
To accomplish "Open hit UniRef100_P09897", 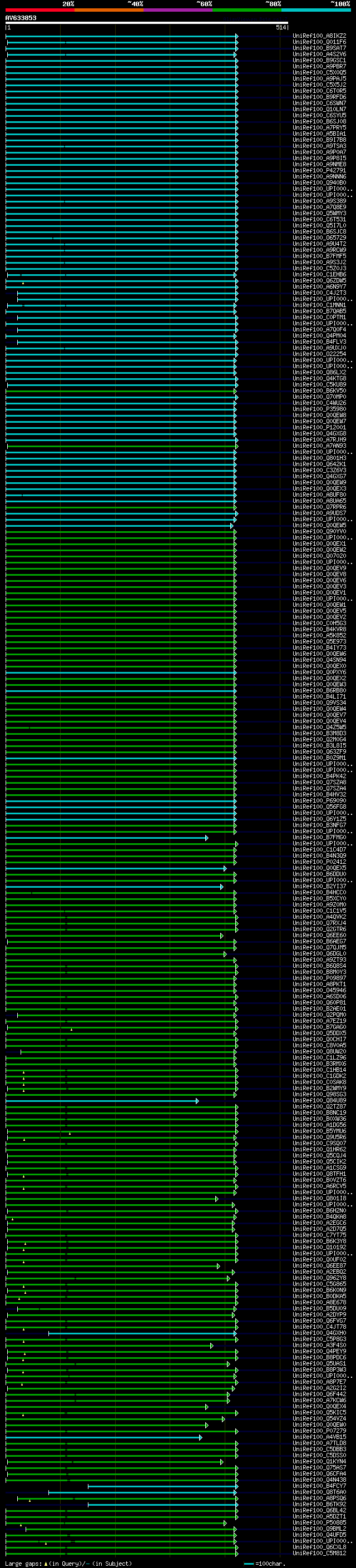I will (319, 979).
